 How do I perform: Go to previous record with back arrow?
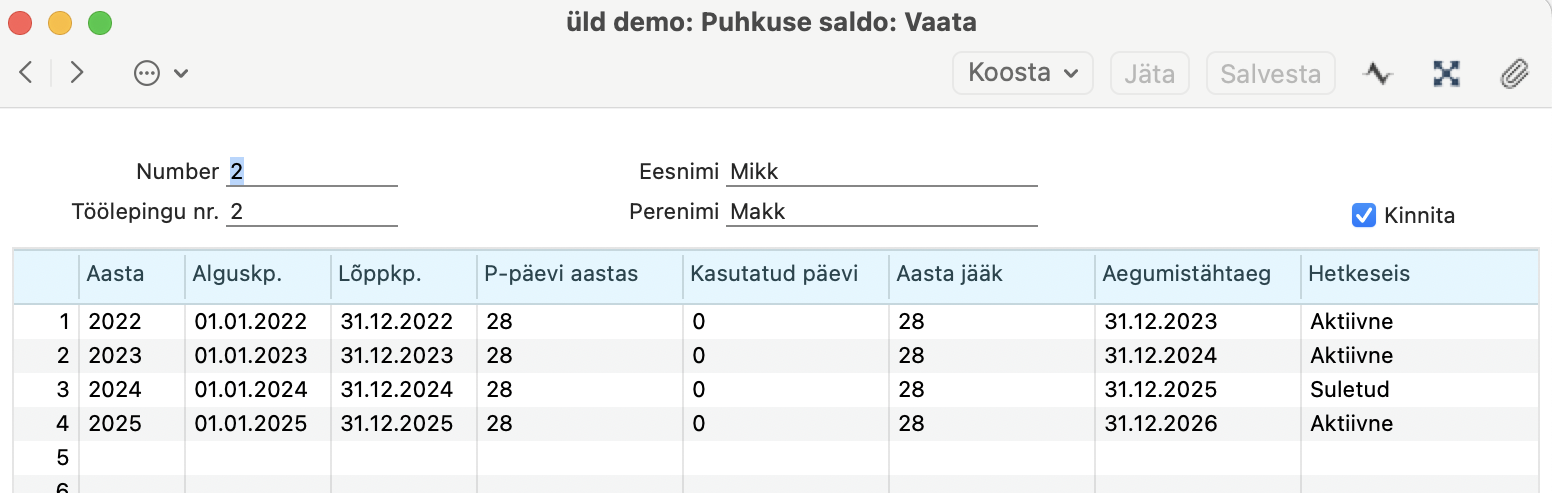pyautogui.click(x=27, y=72)
